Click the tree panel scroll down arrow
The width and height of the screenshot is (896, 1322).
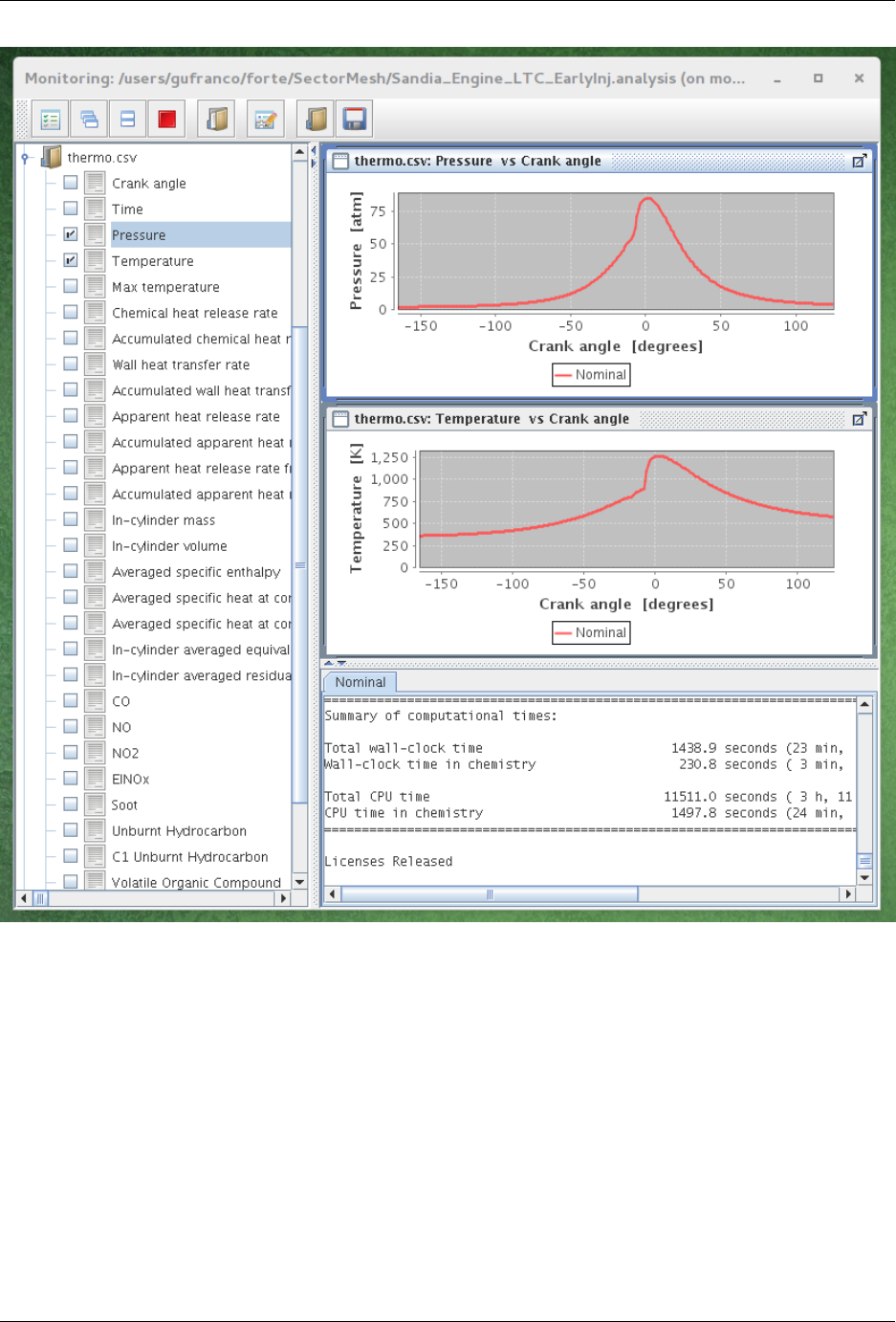pyautogui.click(x=299, y=882)
